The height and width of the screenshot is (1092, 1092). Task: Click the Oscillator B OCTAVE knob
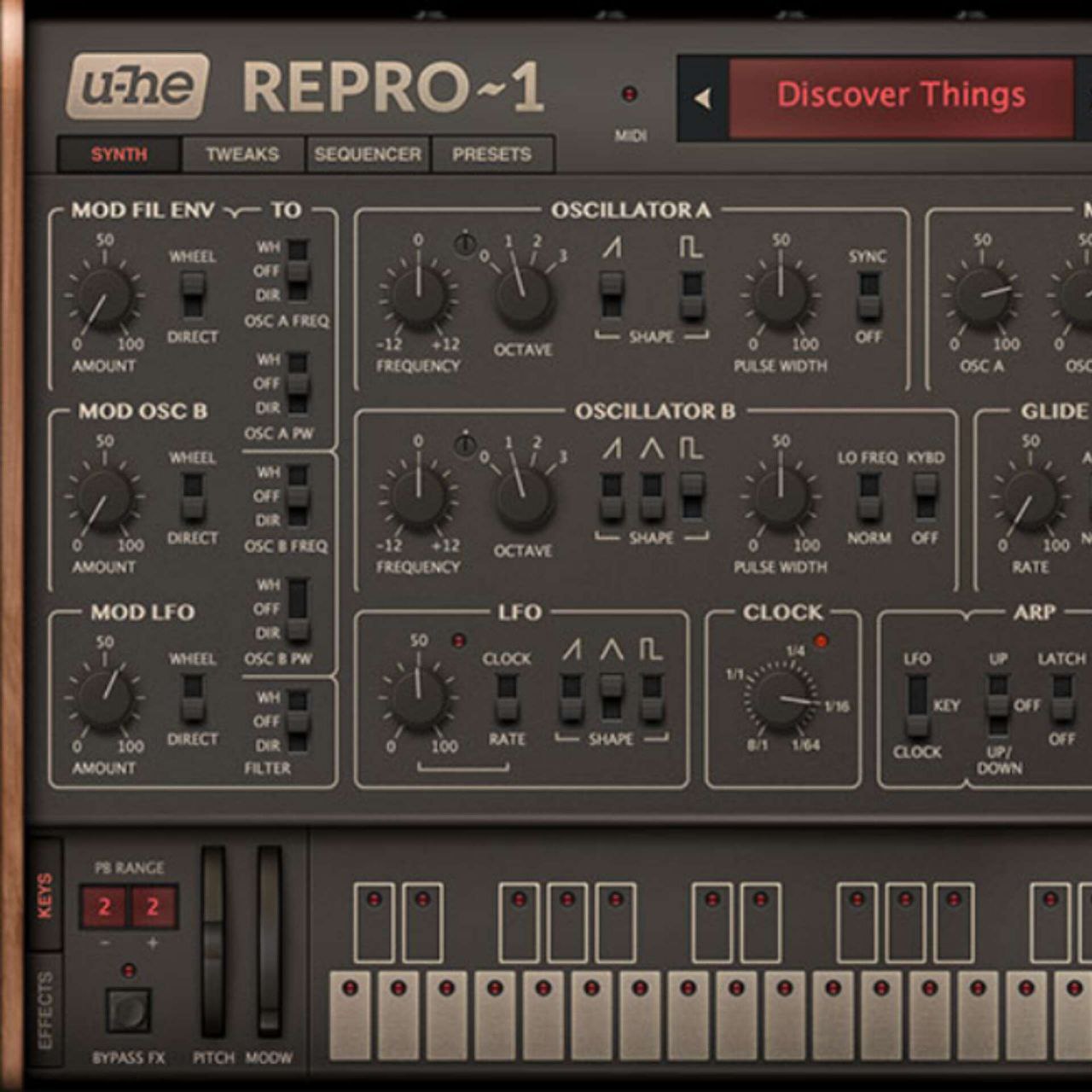[523, 498]
